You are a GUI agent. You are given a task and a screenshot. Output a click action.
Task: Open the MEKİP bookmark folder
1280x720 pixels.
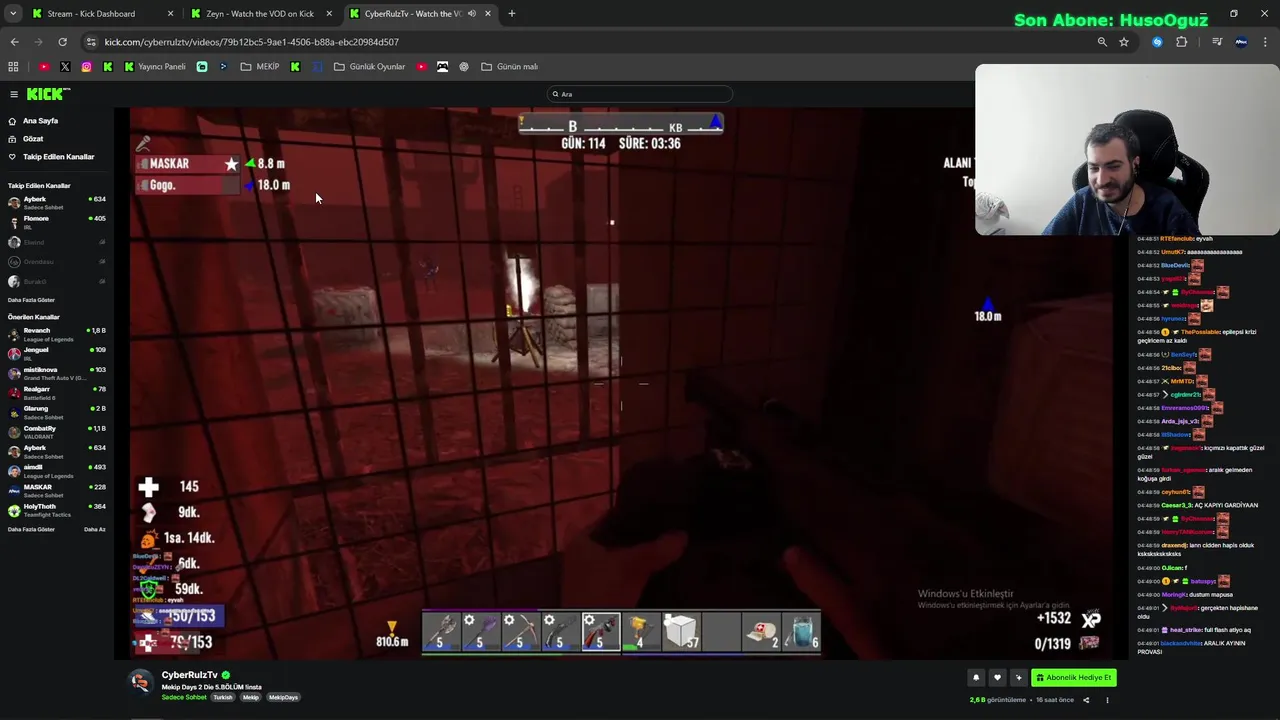(260, 67)
